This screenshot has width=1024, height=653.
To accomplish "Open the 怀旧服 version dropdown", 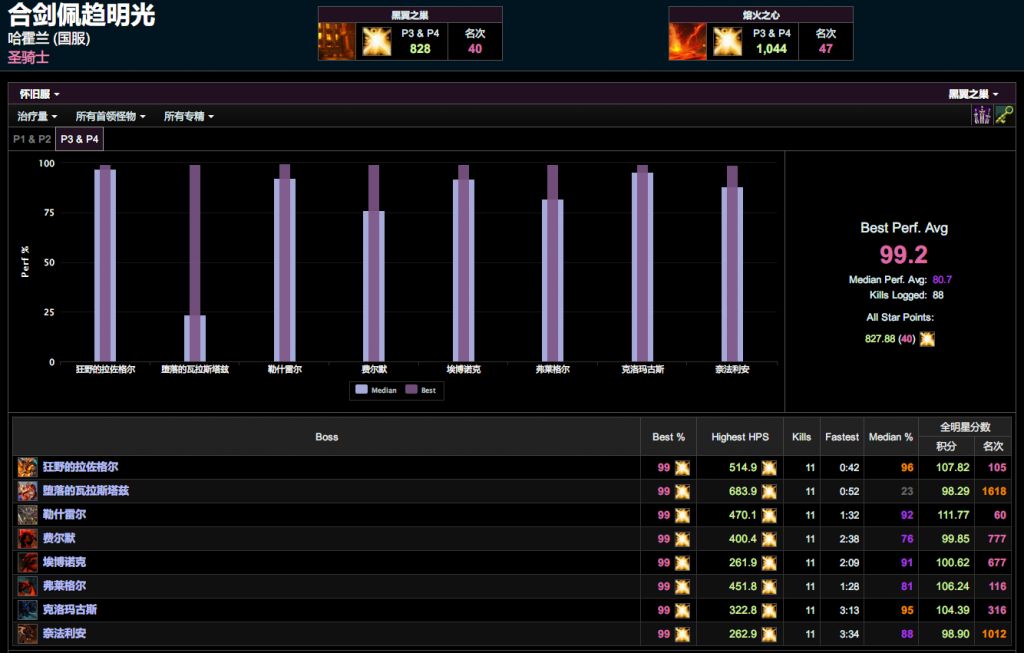I will tap(39, 94).
